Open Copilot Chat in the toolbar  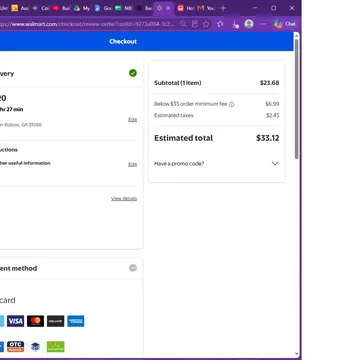click(285, 24)
